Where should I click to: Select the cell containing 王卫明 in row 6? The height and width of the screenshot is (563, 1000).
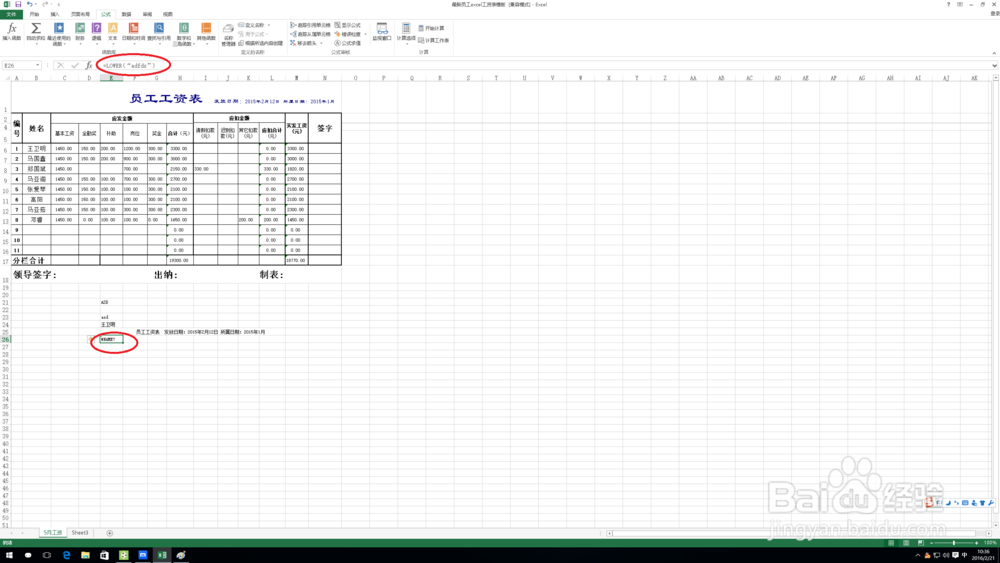pos(36,149)
